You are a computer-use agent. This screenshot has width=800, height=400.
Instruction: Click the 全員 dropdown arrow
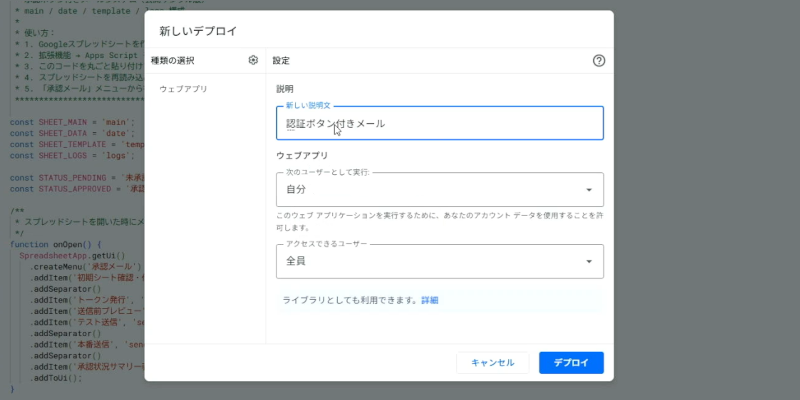click(589, 261)
